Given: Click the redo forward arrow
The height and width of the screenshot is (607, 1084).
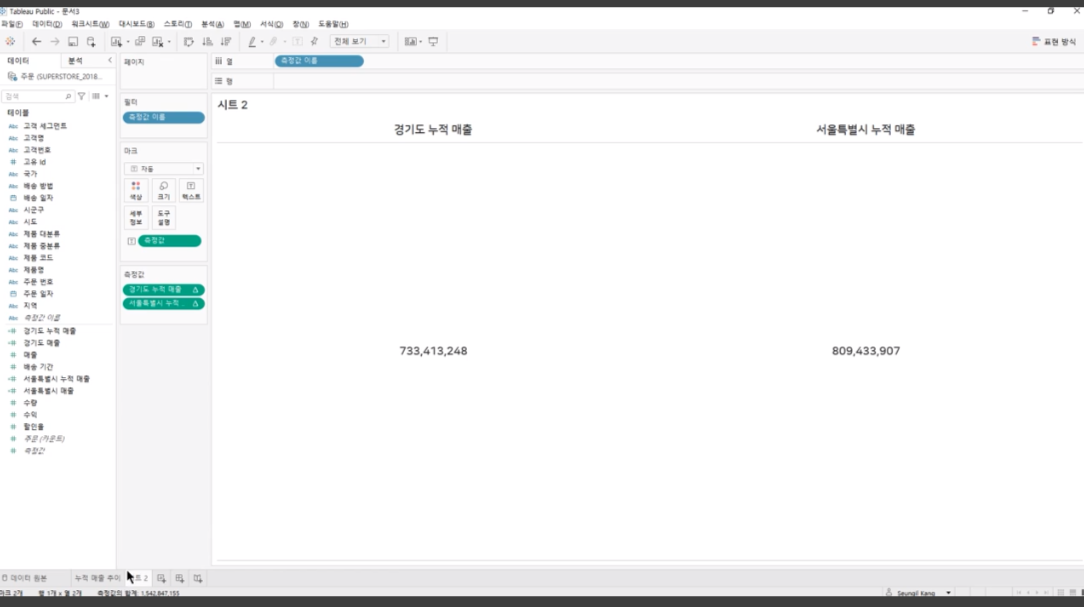Looking at the screenshot, I should point(55,41).
